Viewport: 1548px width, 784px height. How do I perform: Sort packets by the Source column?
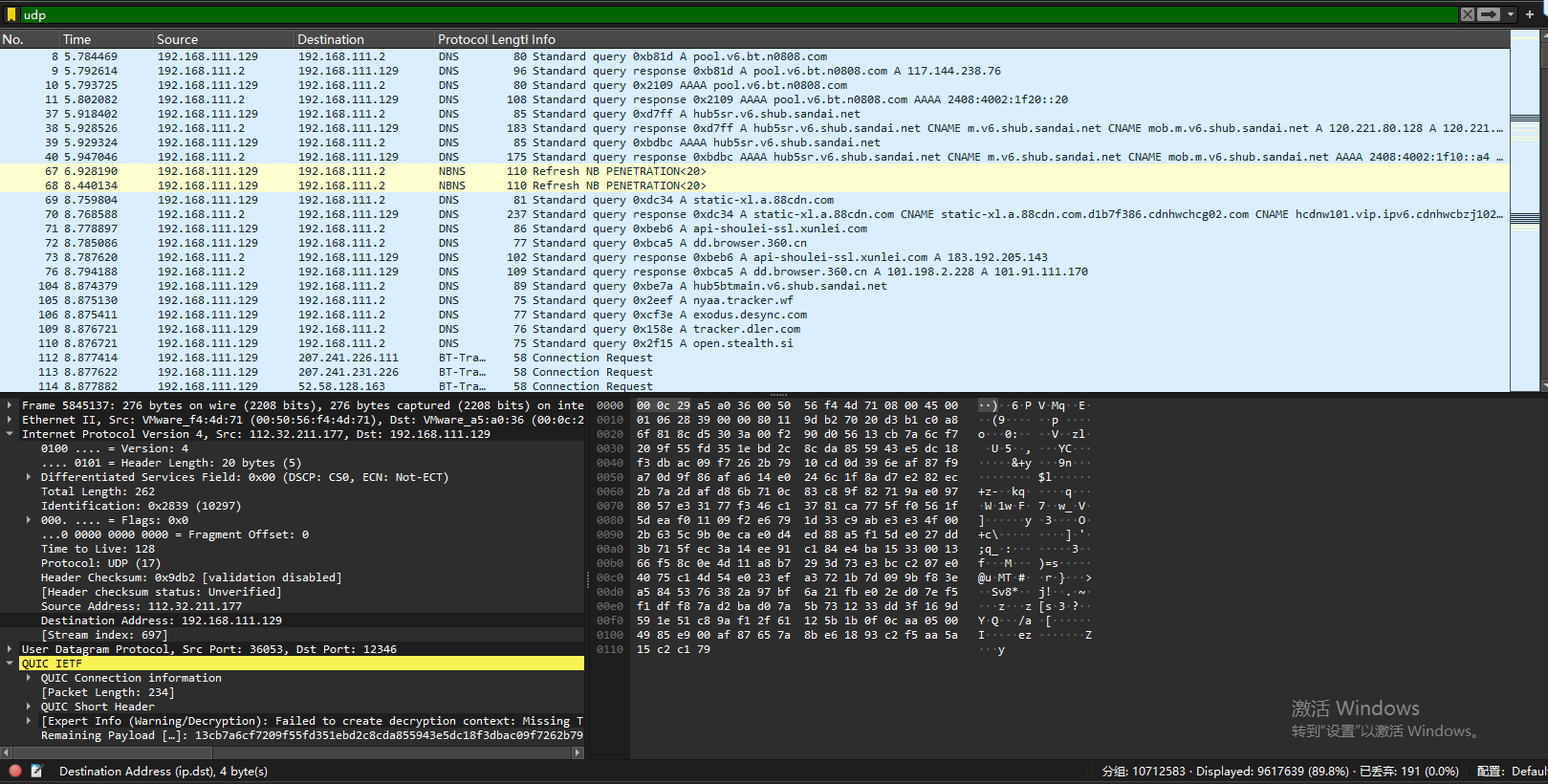[177, 39]
